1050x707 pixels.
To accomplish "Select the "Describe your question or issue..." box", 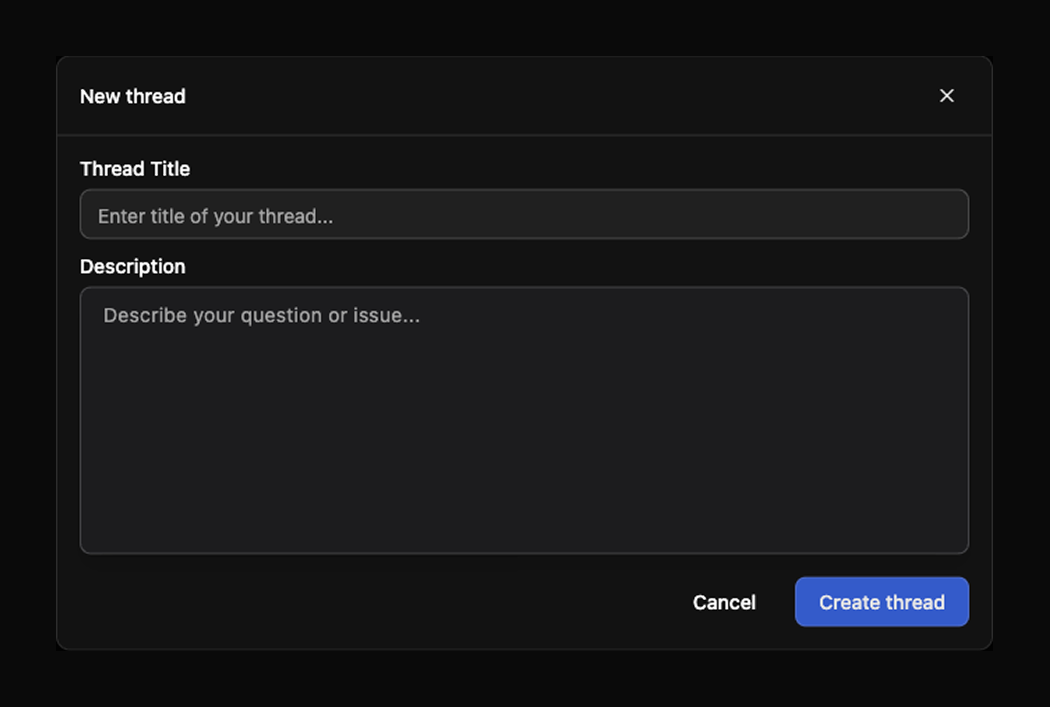I will pyautogui.click(x=524, y=420).
